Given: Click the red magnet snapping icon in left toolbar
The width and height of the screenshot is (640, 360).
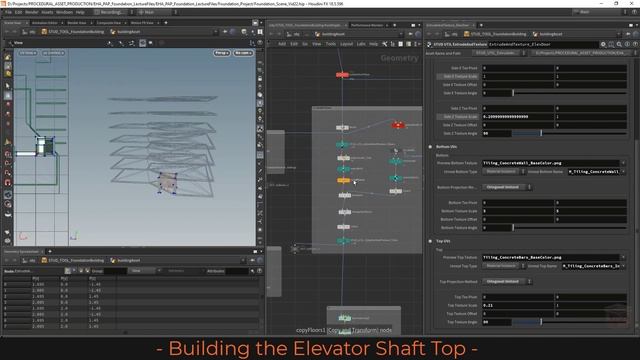Looking at the screenshot, I should (x=7, y=183).
